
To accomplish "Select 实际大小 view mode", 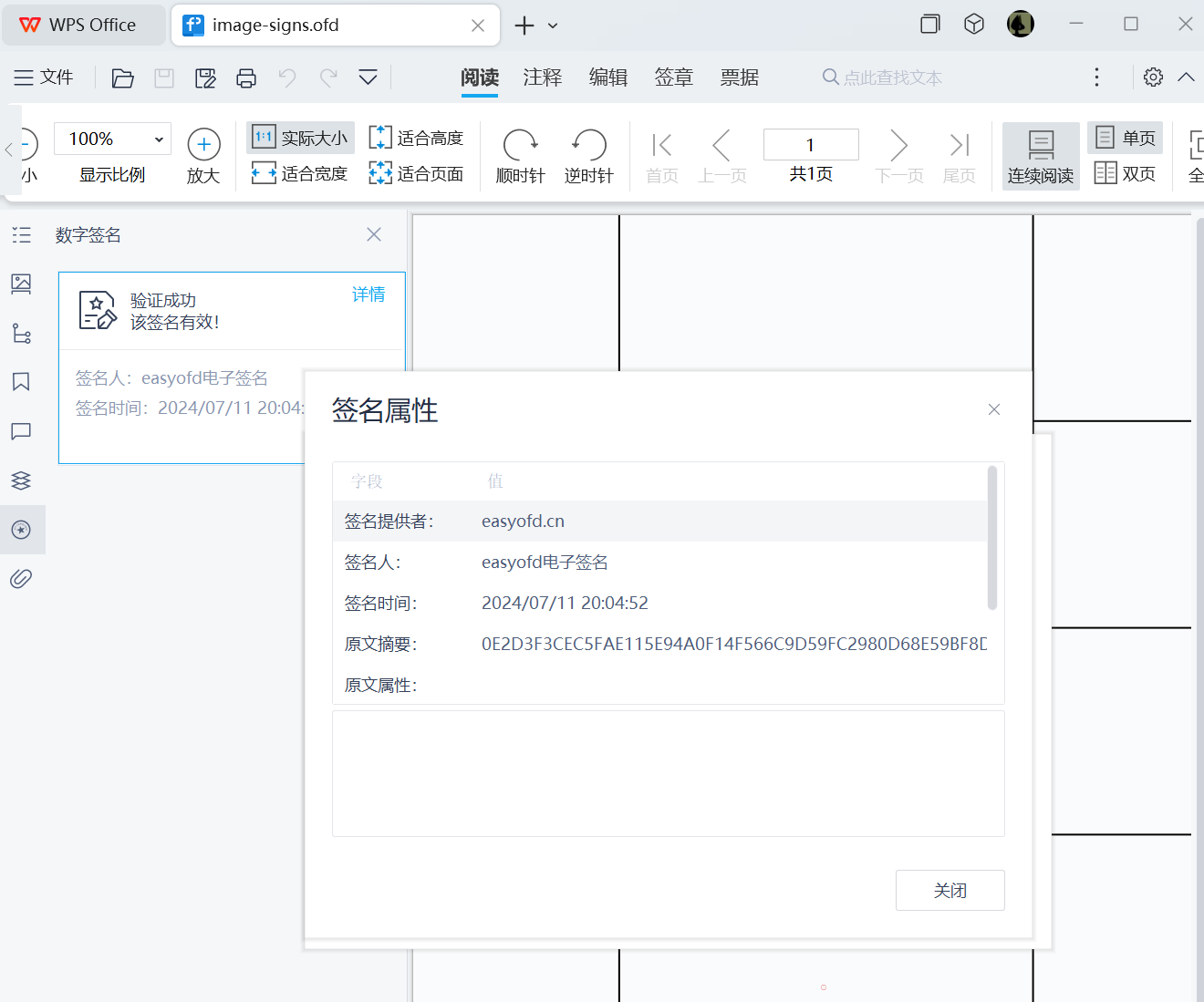I will pyautogui.click(x=300, y=138).
